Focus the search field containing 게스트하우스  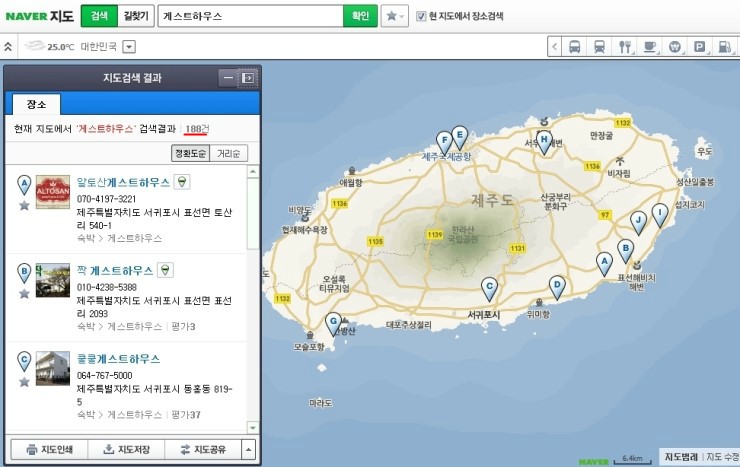[x=251, y=16]
